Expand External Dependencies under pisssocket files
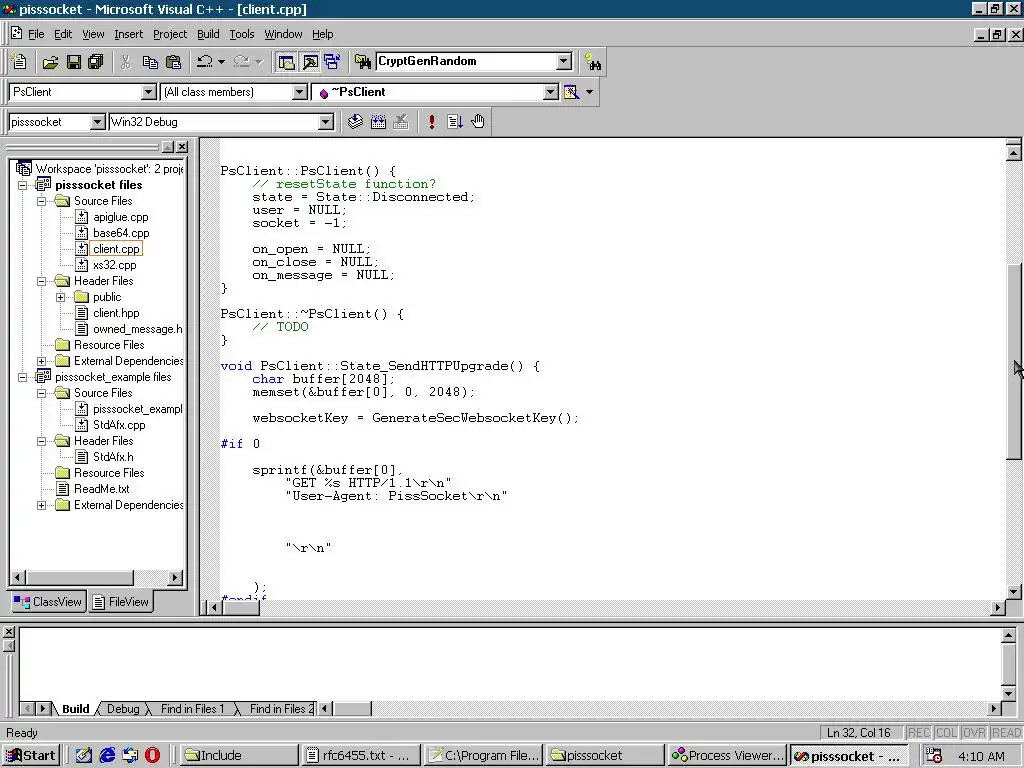Viewport: 1024px width, 768px height. (x=42, y=361)
